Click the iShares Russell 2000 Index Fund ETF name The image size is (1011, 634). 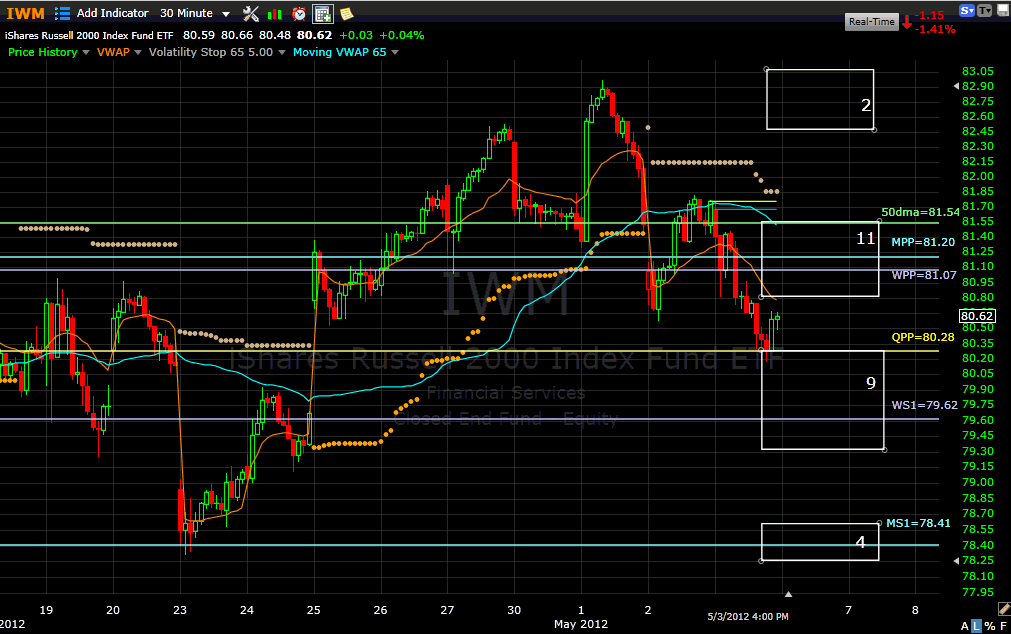pyautogui.click(x=89, y=35)
